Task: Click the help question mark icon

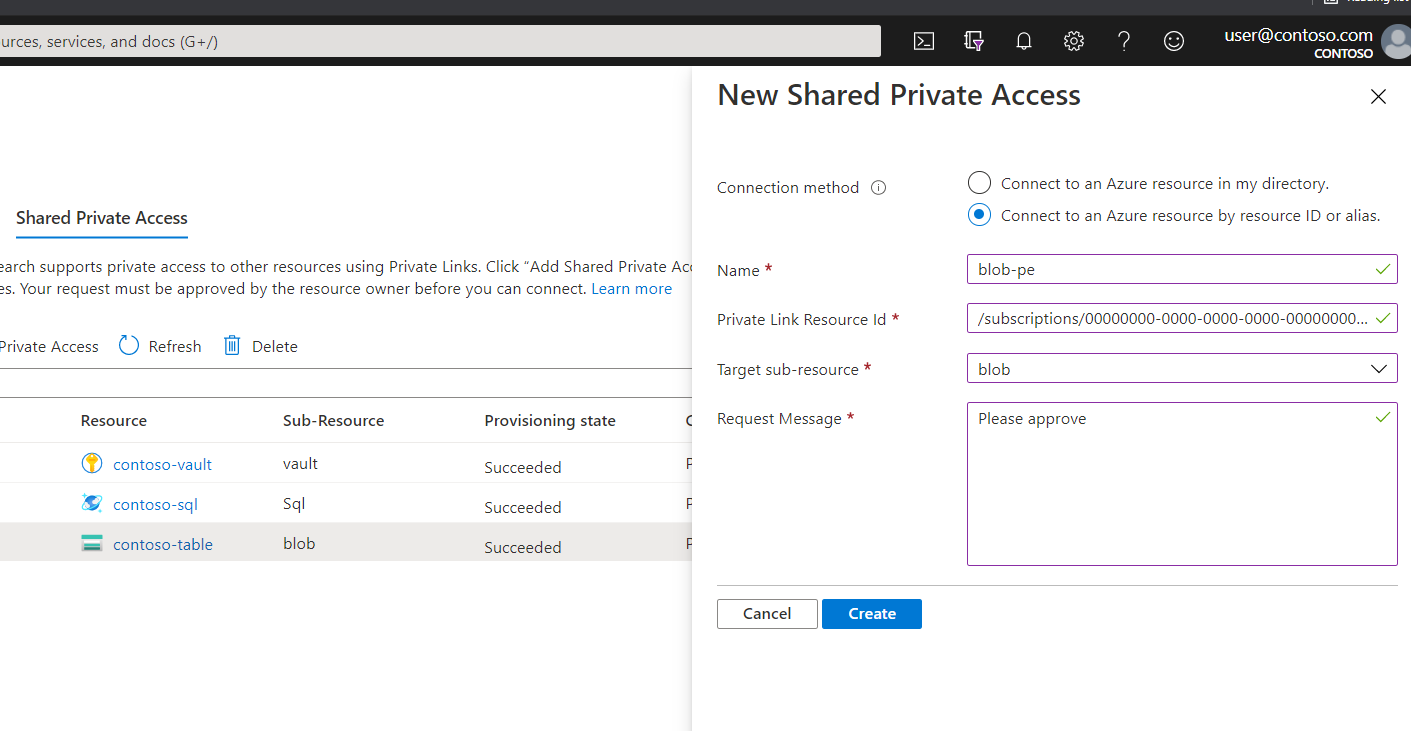Action: [1124, 41]
